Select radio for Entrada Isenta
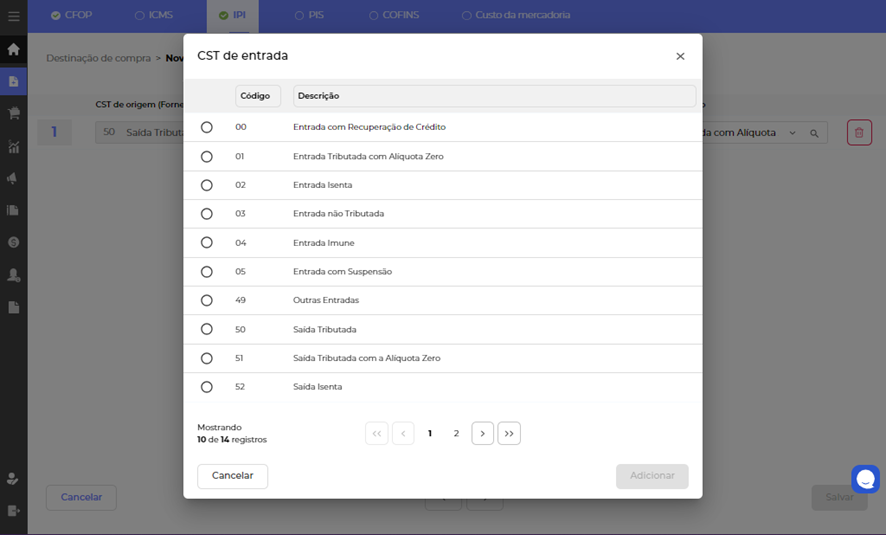 [x=207, y=185]
